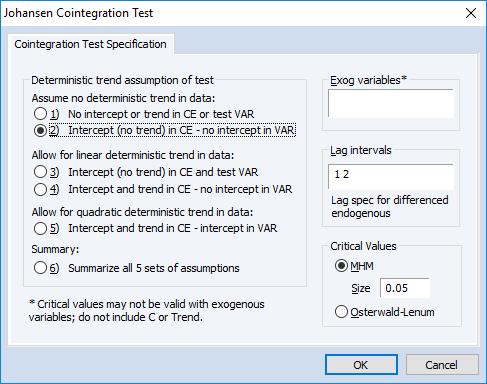Choose option 3 Intercept in CE and test VAR
The image size is (487, 384).
[40, 172]
